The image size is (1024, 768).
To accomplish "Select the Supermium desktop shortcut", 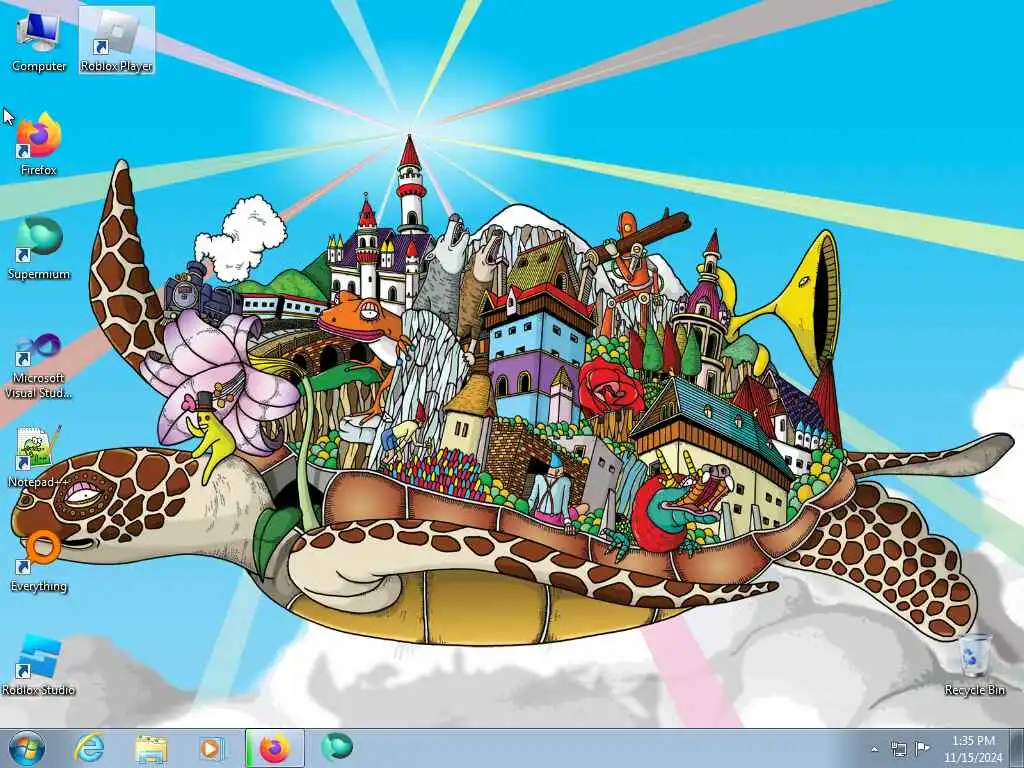I will coord(39,248).
